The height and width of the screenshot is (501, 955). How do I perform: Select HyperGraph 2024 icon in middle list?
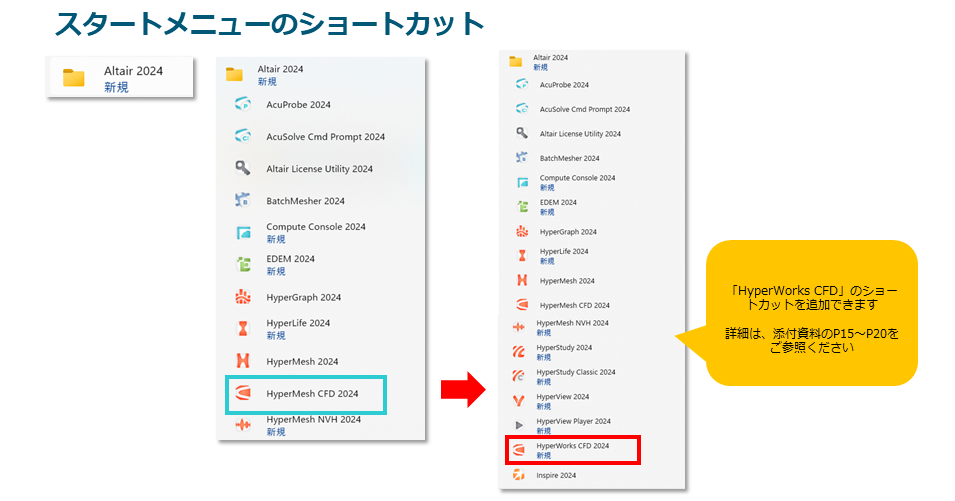pyautogui.click(x=243, y=297)
